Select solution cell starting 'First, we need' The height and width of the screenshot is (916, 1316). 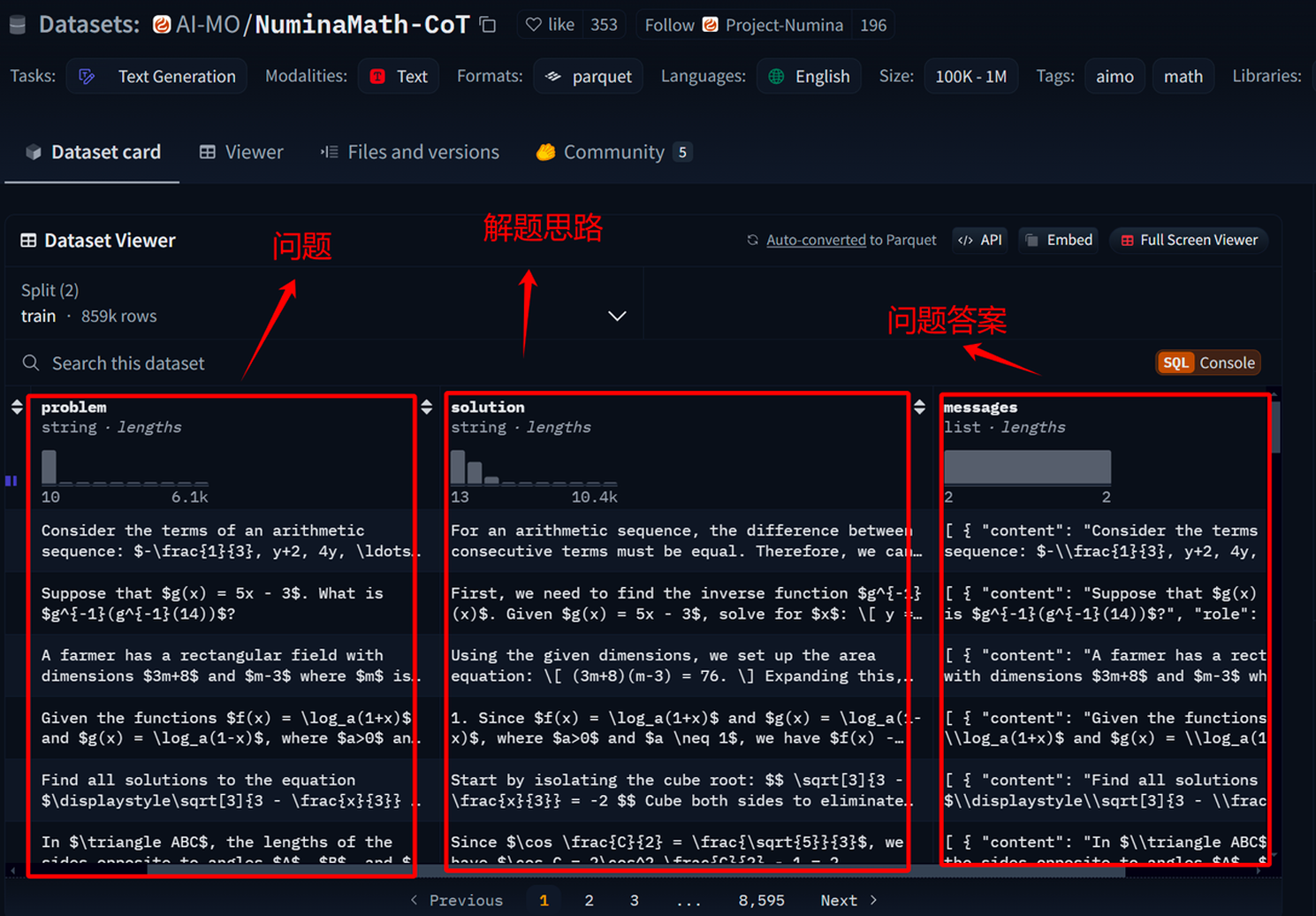pos(686,603)
